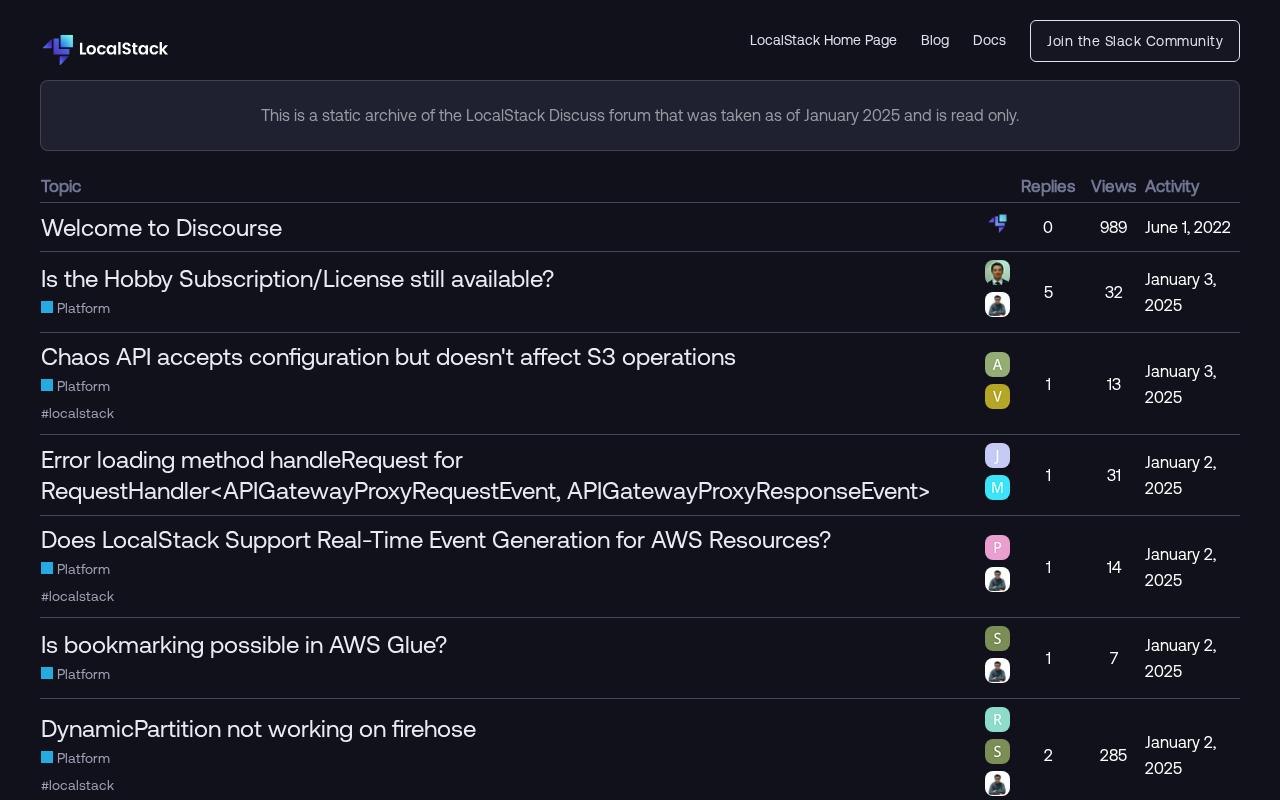Open 'DynamicPartition not working on firehose' topic
Image resolution: width=1280 pixels, height=800 pixels.
pos(258,729)
